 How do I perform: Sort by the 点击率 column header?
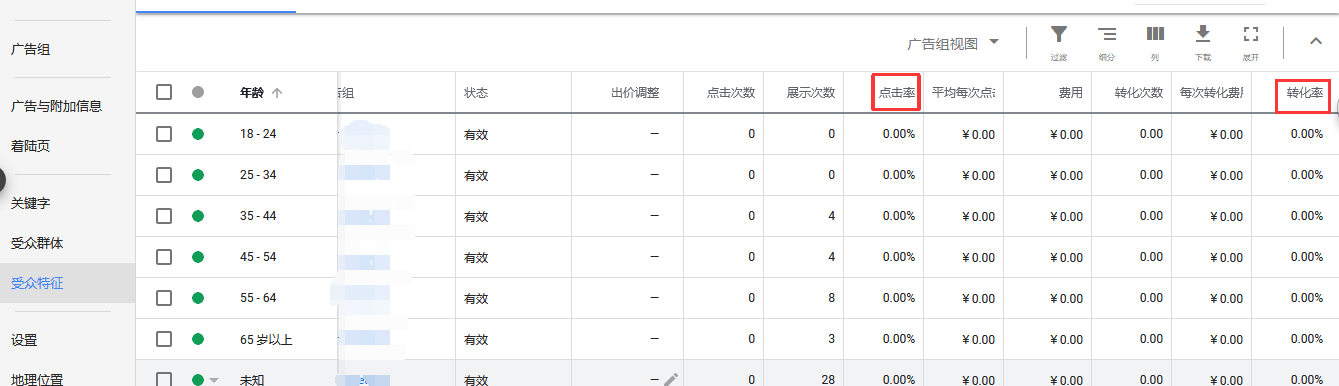point(896,93)
